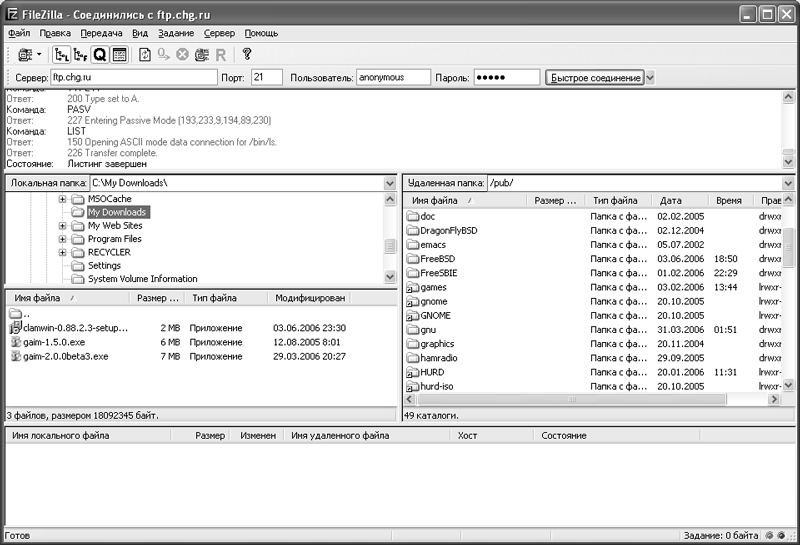Open the Site Manager icon in toolbar
Image resolution: width=800 pixels, height=545 pixels.
tap(24, 54)
